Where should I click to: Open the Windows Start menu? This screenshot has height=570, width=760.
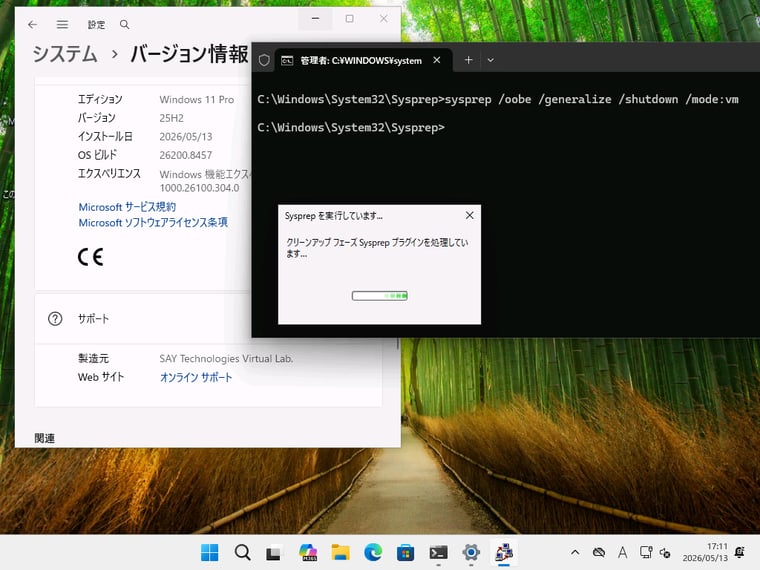209,553
